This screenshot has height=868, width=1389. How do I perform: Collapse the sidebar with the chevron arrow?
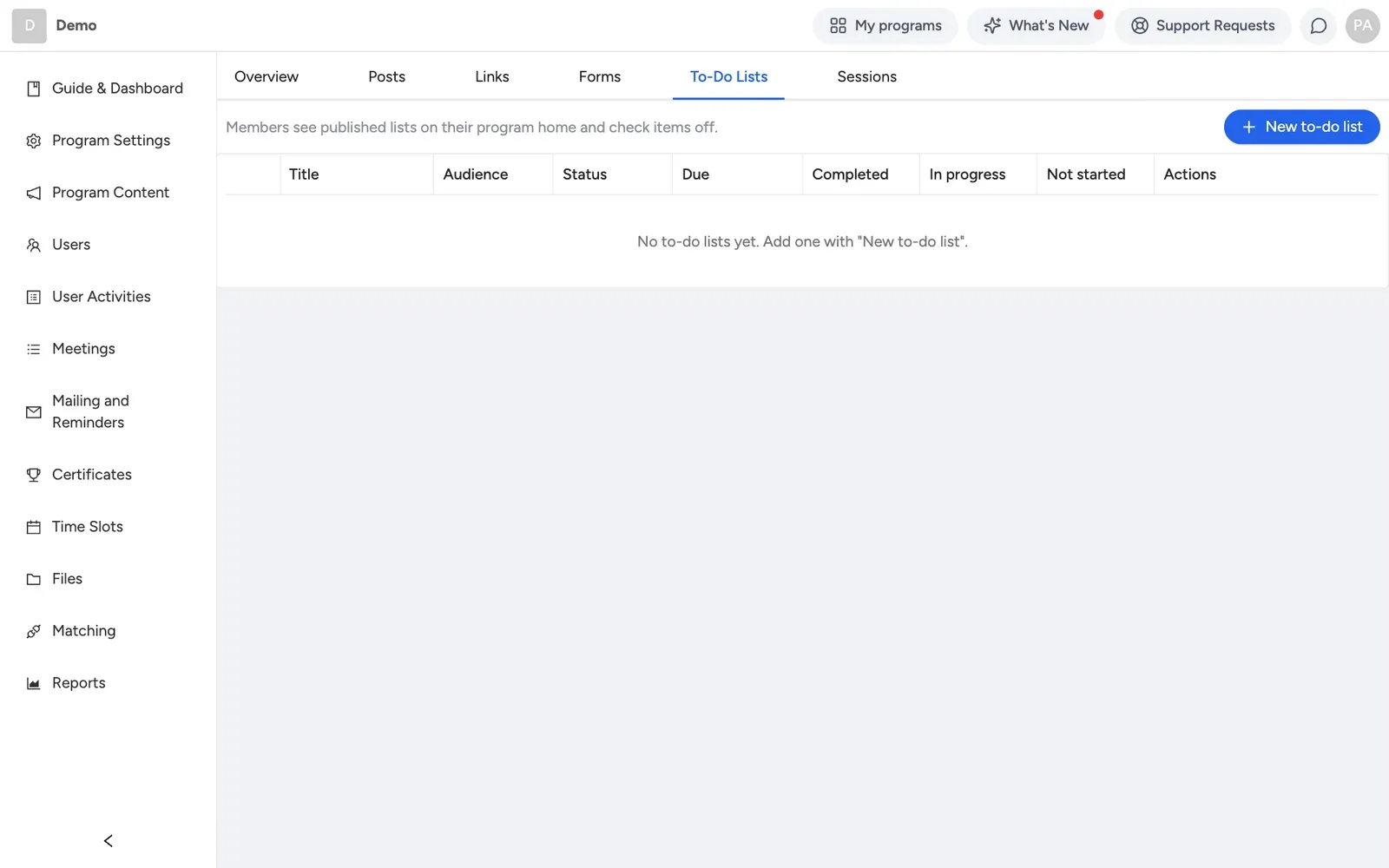109,840
